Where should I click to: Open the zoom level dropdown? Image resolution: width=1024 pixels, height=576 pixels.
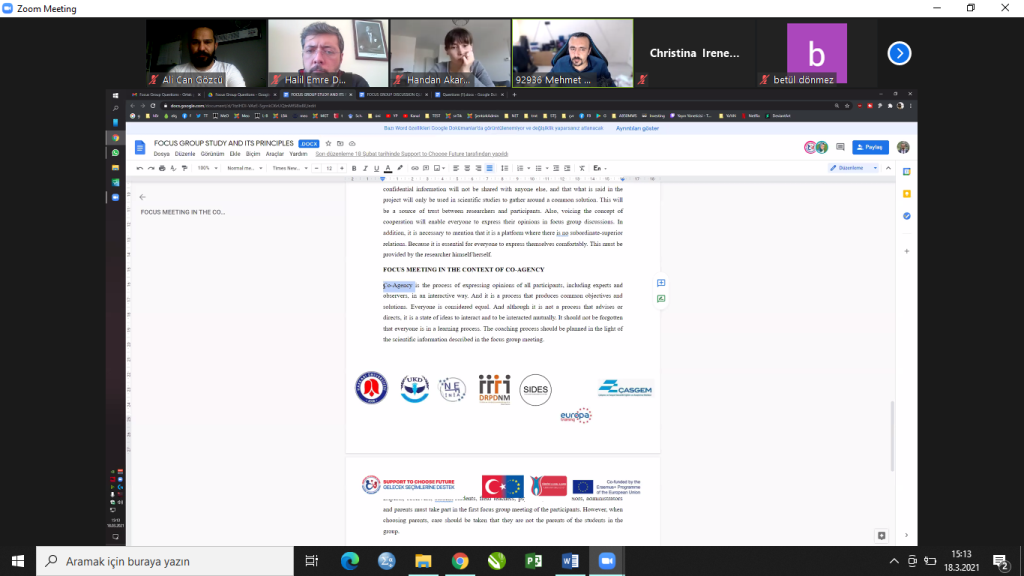pos(207,168)
